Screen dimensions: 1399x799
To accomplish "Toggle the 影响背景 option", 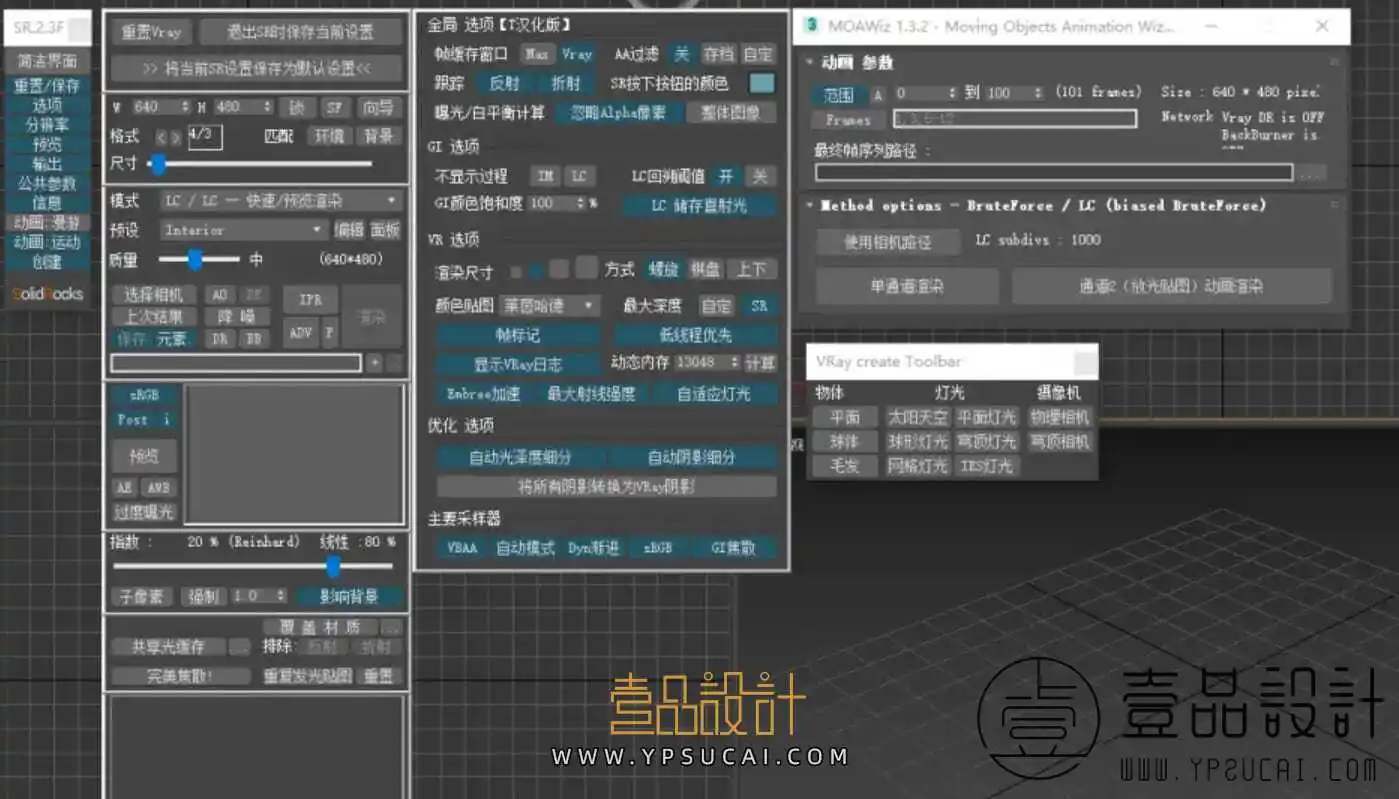I will (349, 596).
